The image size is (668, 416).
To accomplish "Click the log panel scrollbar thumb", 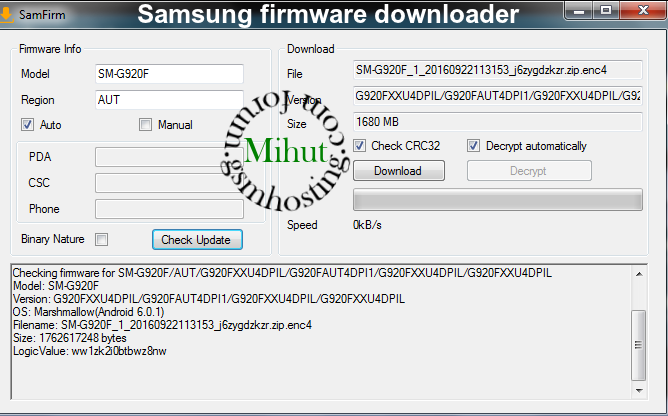I will (639, 345).
